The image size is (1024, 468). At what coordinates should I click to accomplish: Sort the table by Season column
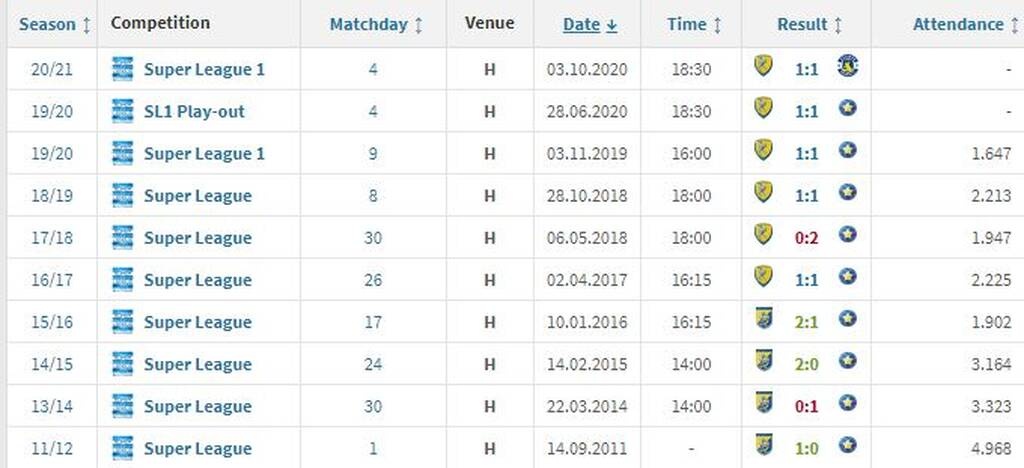(x=55, y=24)
